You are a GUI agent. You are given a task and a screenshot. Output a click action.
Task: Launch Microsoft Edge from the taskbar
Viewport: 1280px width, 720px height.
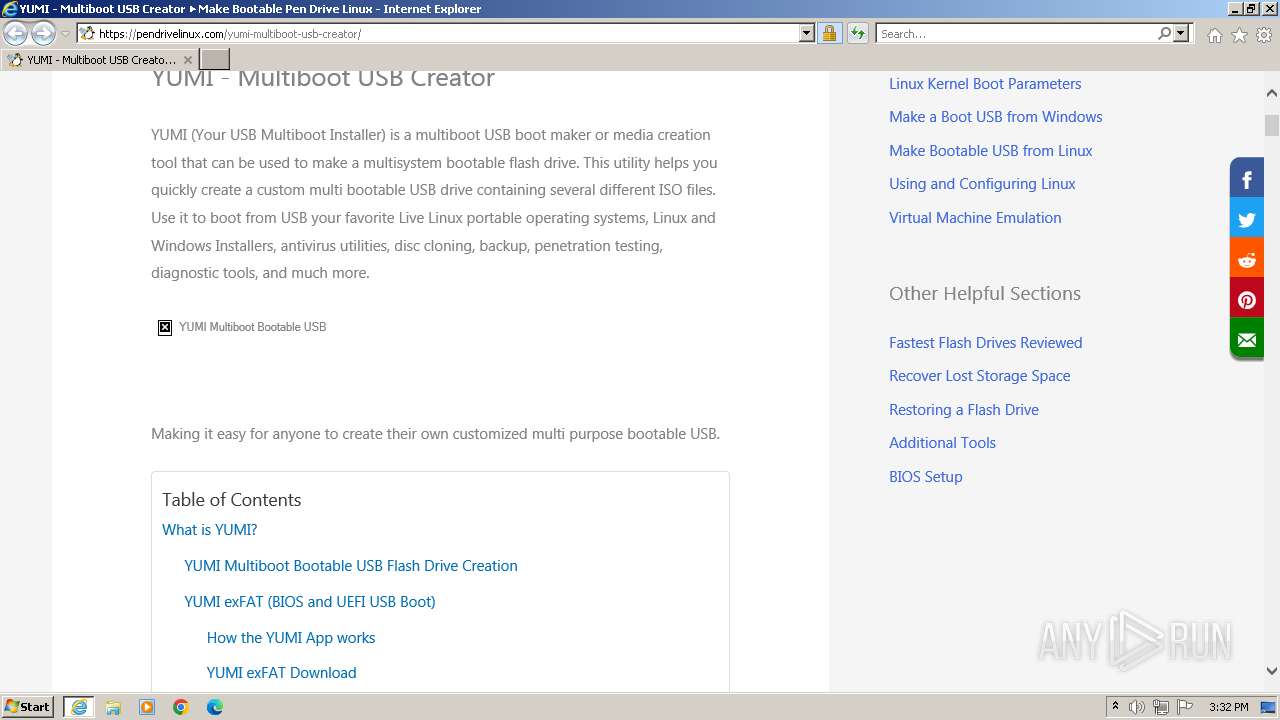tap(215, 707)
